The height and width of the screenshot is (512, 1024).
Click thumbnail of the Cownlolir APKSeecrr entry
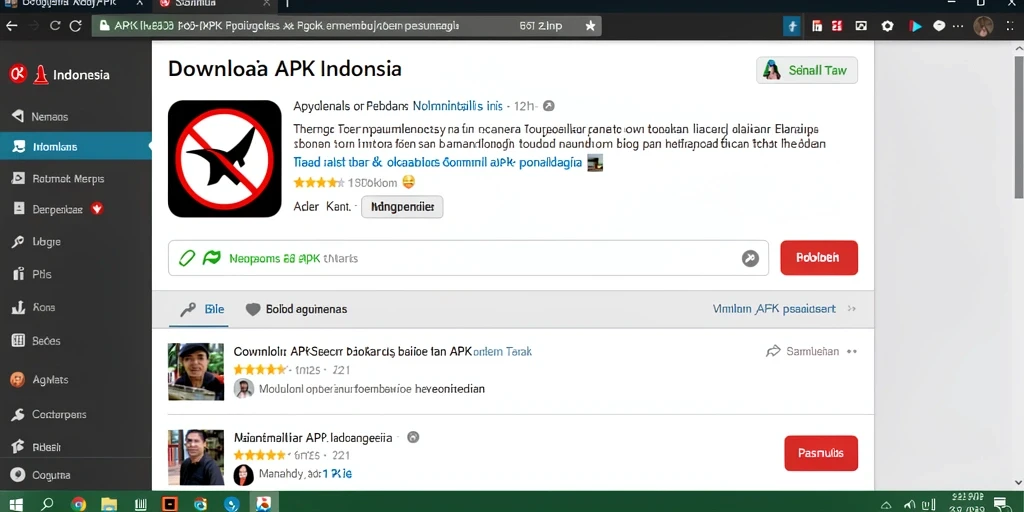click(196, 372)
